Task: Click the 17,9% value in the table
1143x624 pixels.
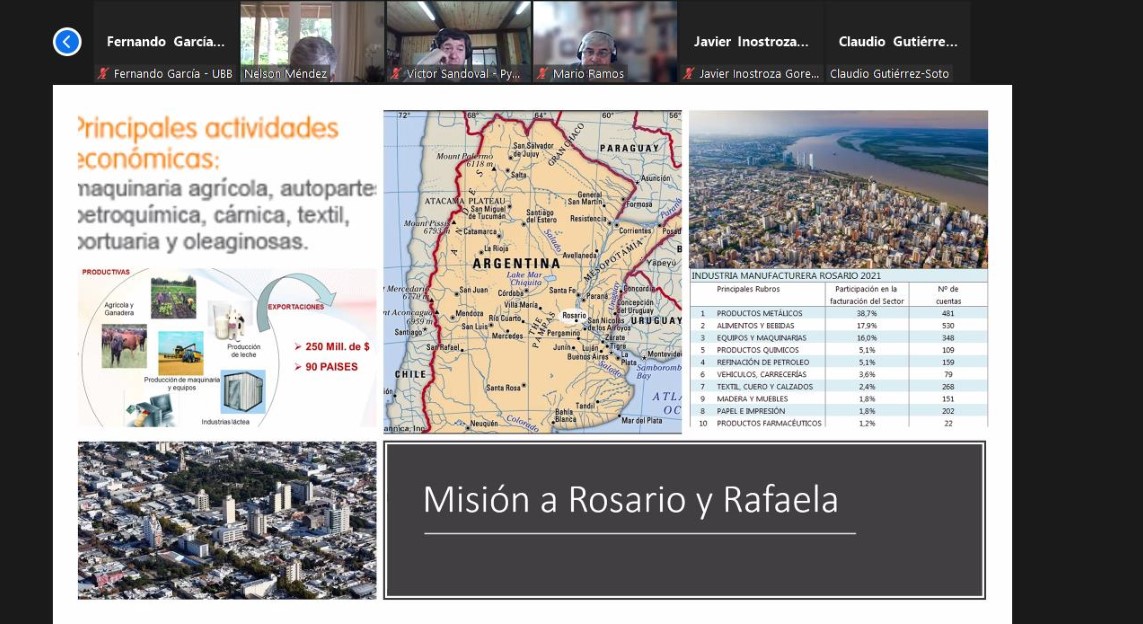Action: click(x=867, y=326)
